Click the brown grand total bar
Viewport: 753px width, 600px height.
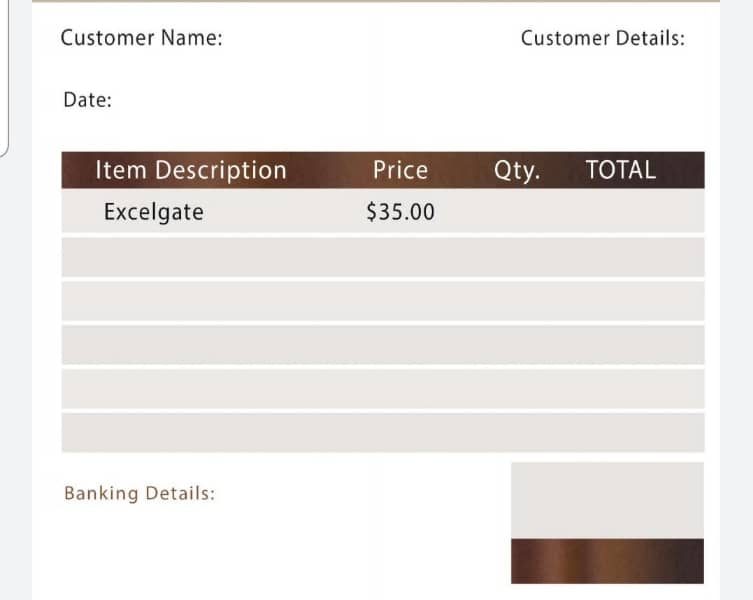pyautogui.click(x=607, y=561)
